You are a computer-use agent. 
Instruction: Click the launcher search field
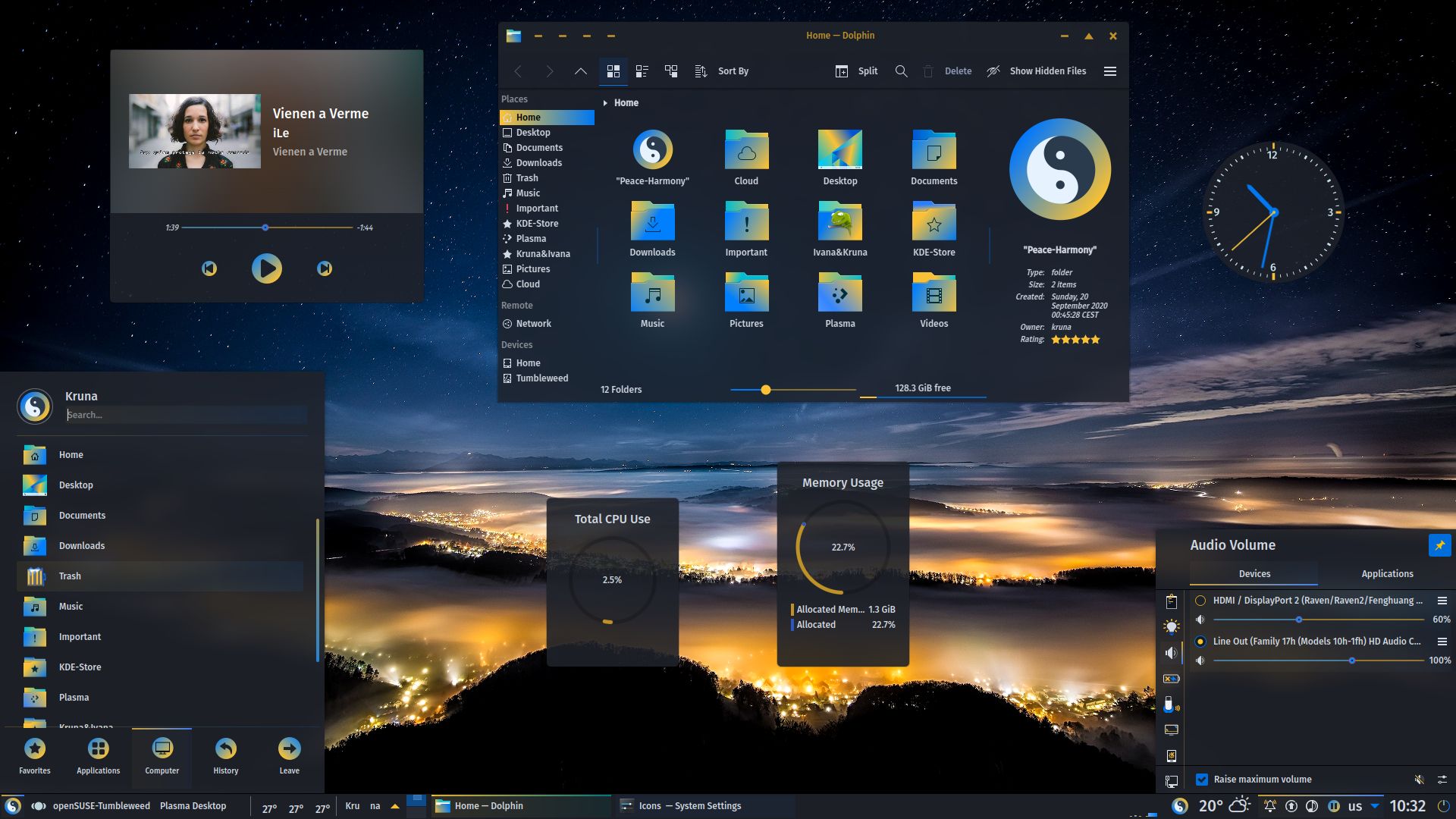tap(186, 414)
